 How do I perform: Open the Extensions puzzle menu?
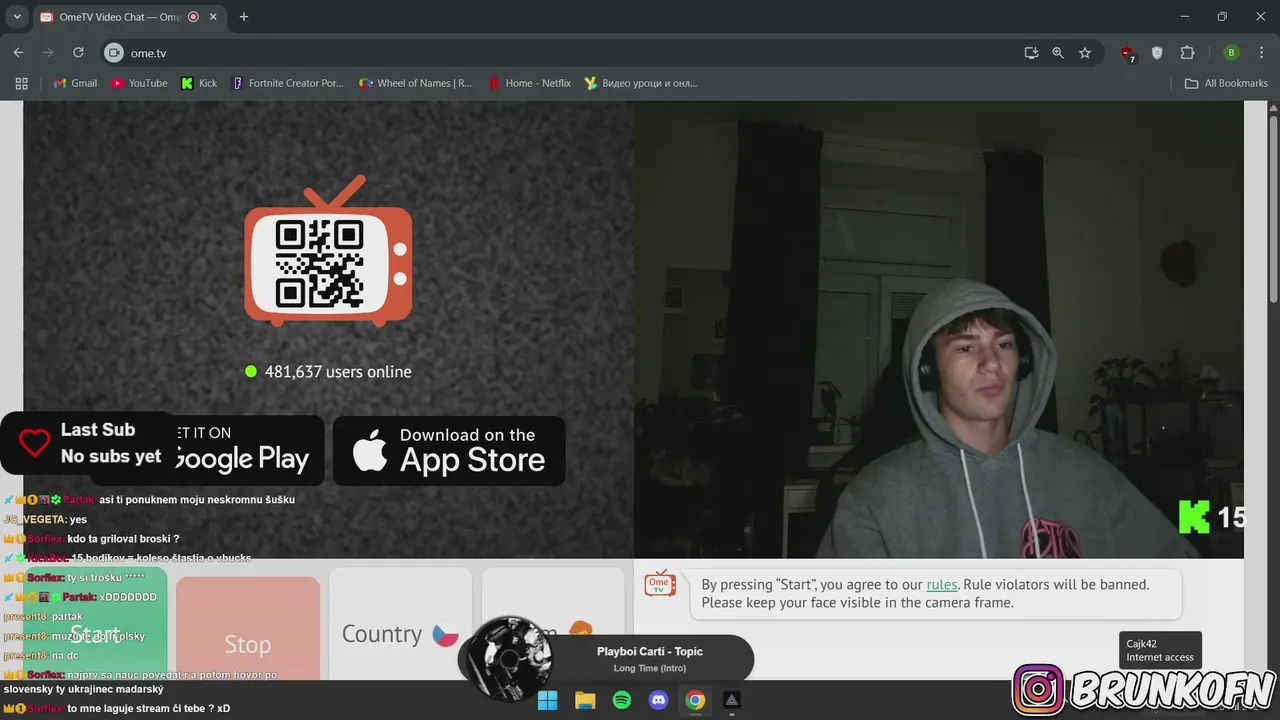pyautogui.click(x=1188, y=53)
